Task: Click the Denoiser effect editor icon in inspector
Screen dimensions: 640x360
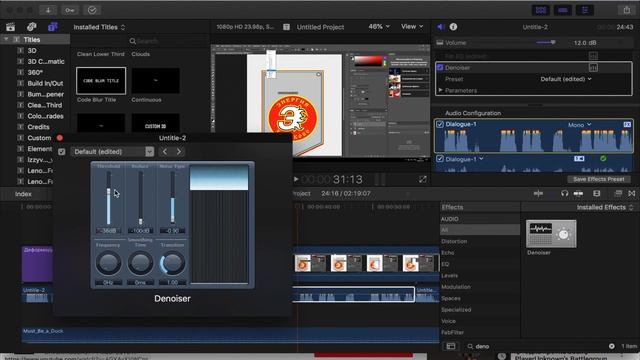Action: (593, 68)
